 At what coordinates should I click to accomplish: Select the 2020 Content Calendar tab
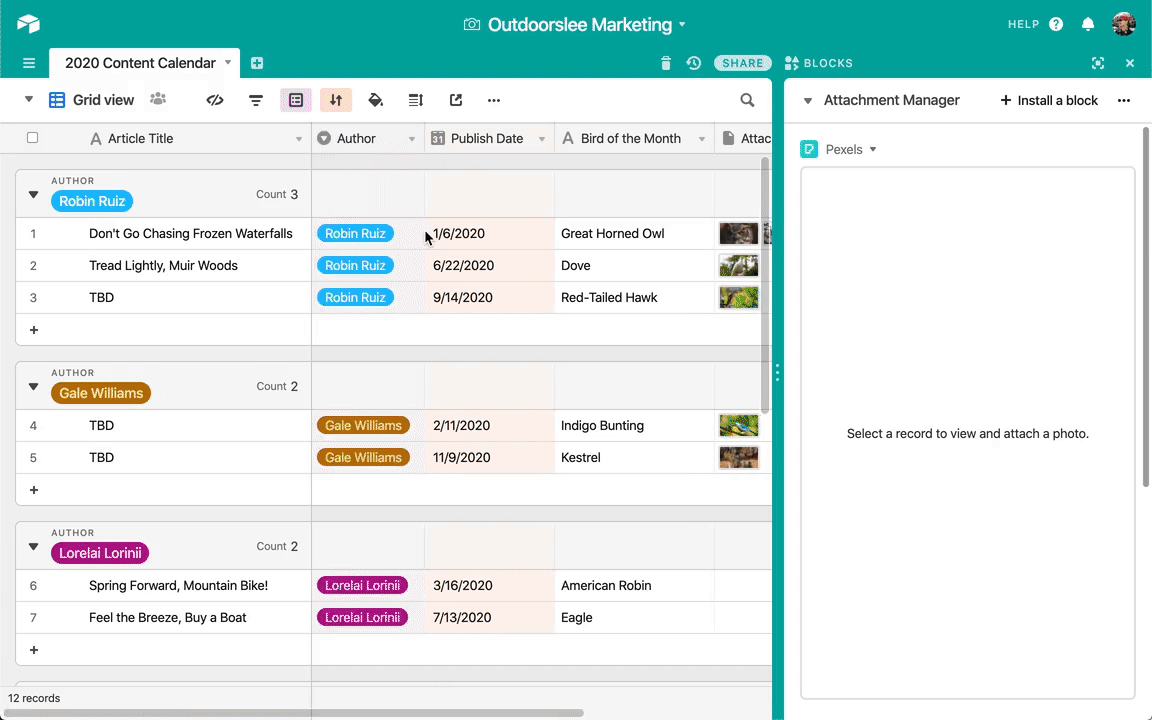140,63
